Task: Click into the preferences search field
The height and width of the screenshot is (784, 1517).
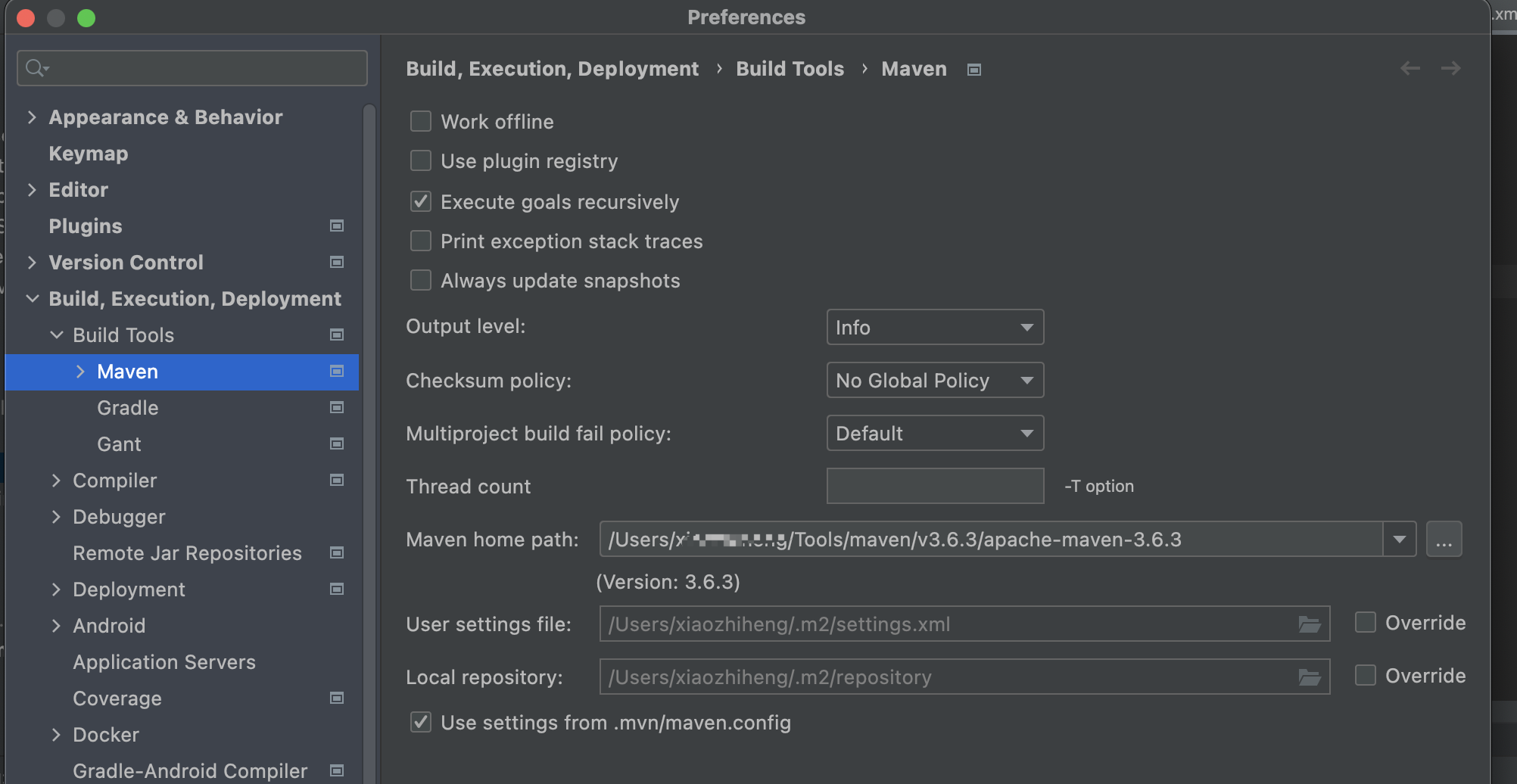Action: 192,68
